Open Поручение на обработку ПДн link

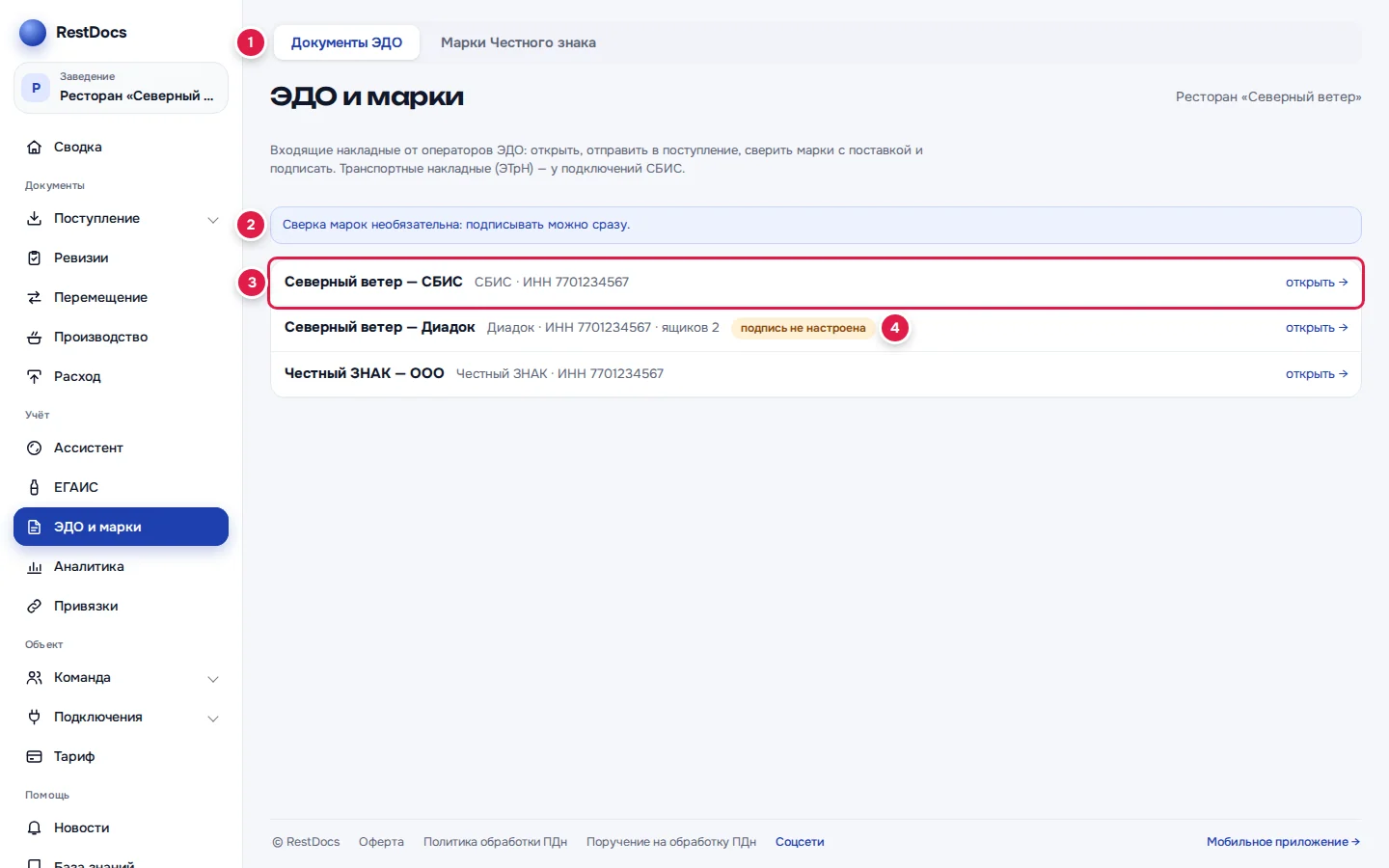tap(671, 842)
